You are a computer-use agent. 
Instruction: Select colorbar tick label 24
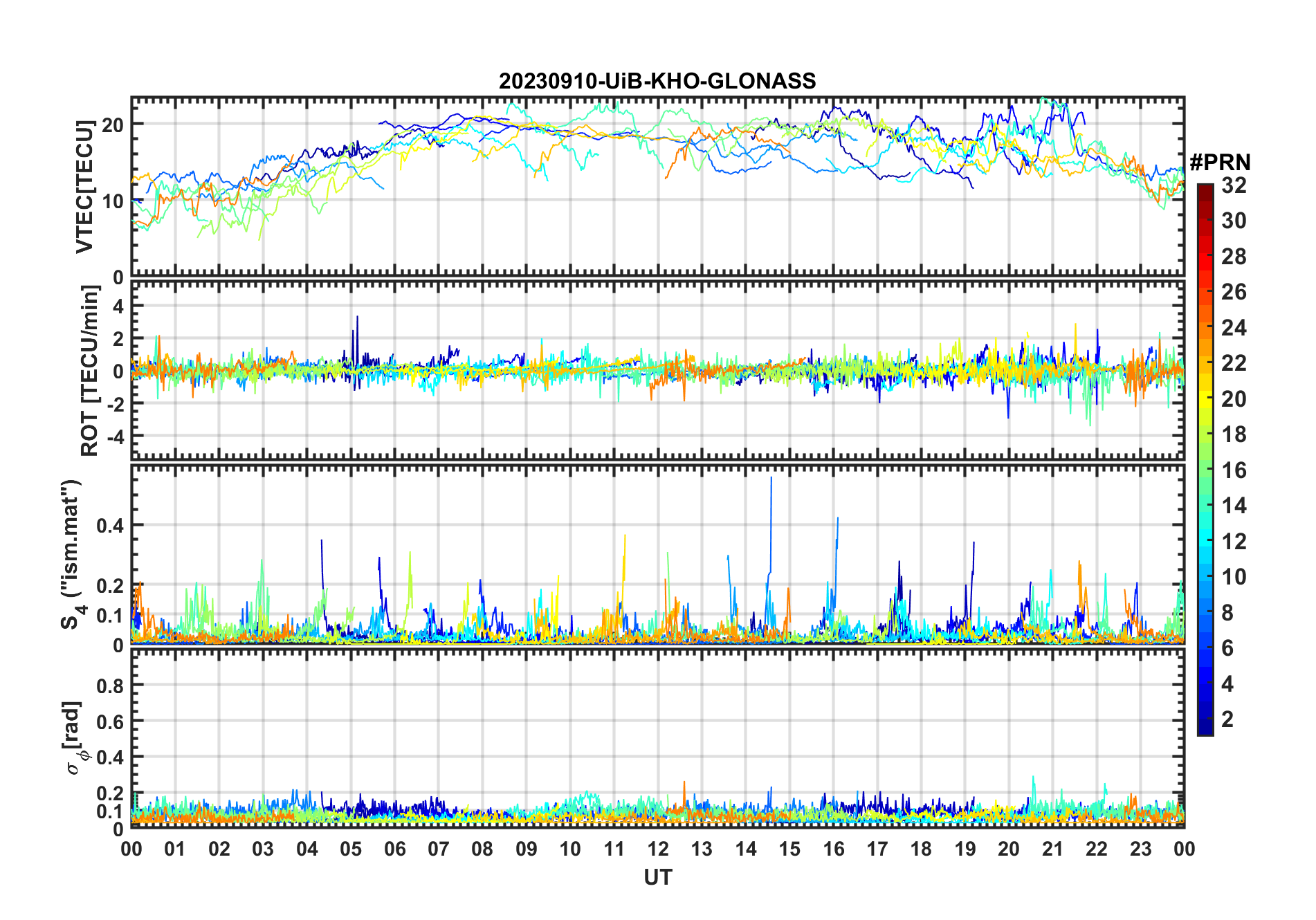[1234, 328]
